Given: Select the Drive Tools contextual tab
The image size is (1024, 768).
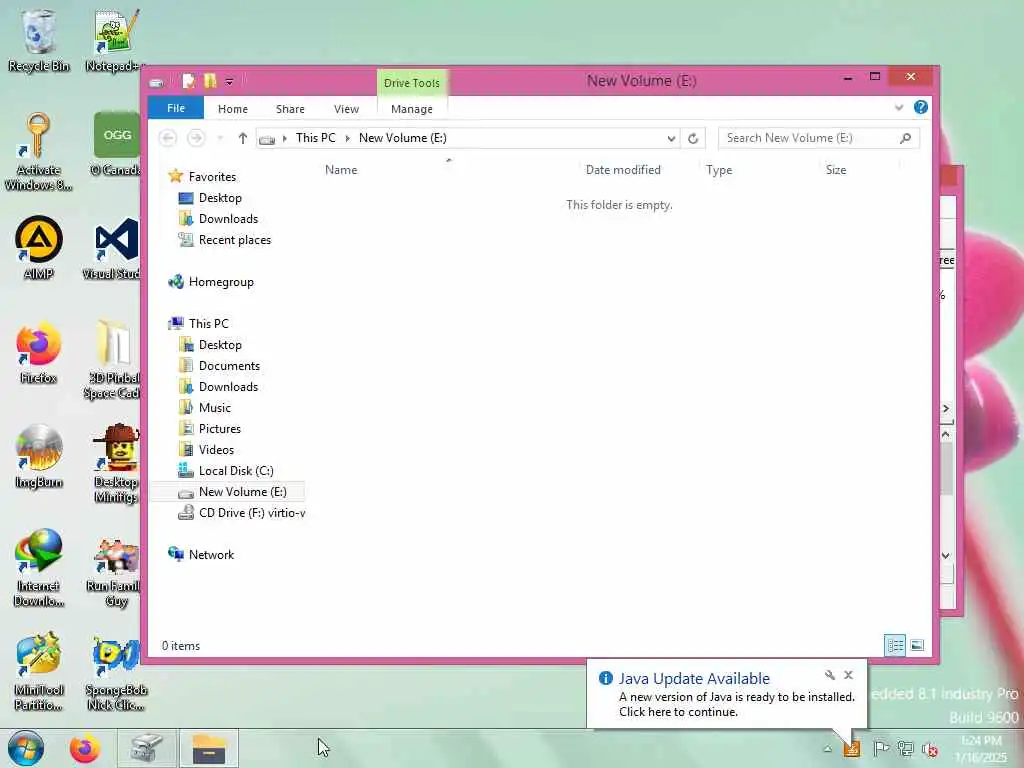Looking at the screenshot, I should click(411, 83).
